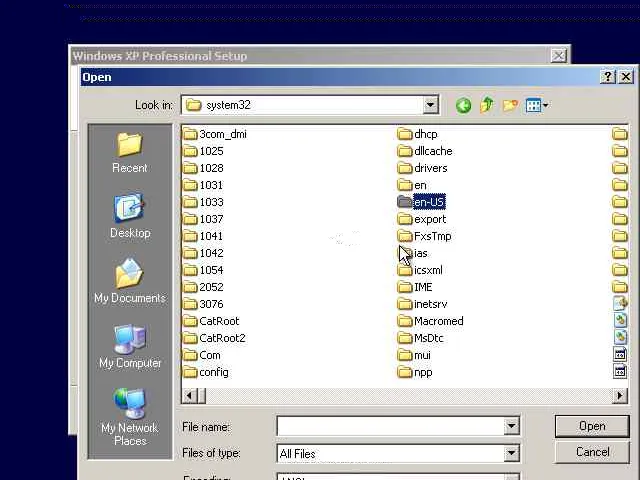The image size is (640, 480).
Task: Select the IME folder
Action: click(415, 287)
